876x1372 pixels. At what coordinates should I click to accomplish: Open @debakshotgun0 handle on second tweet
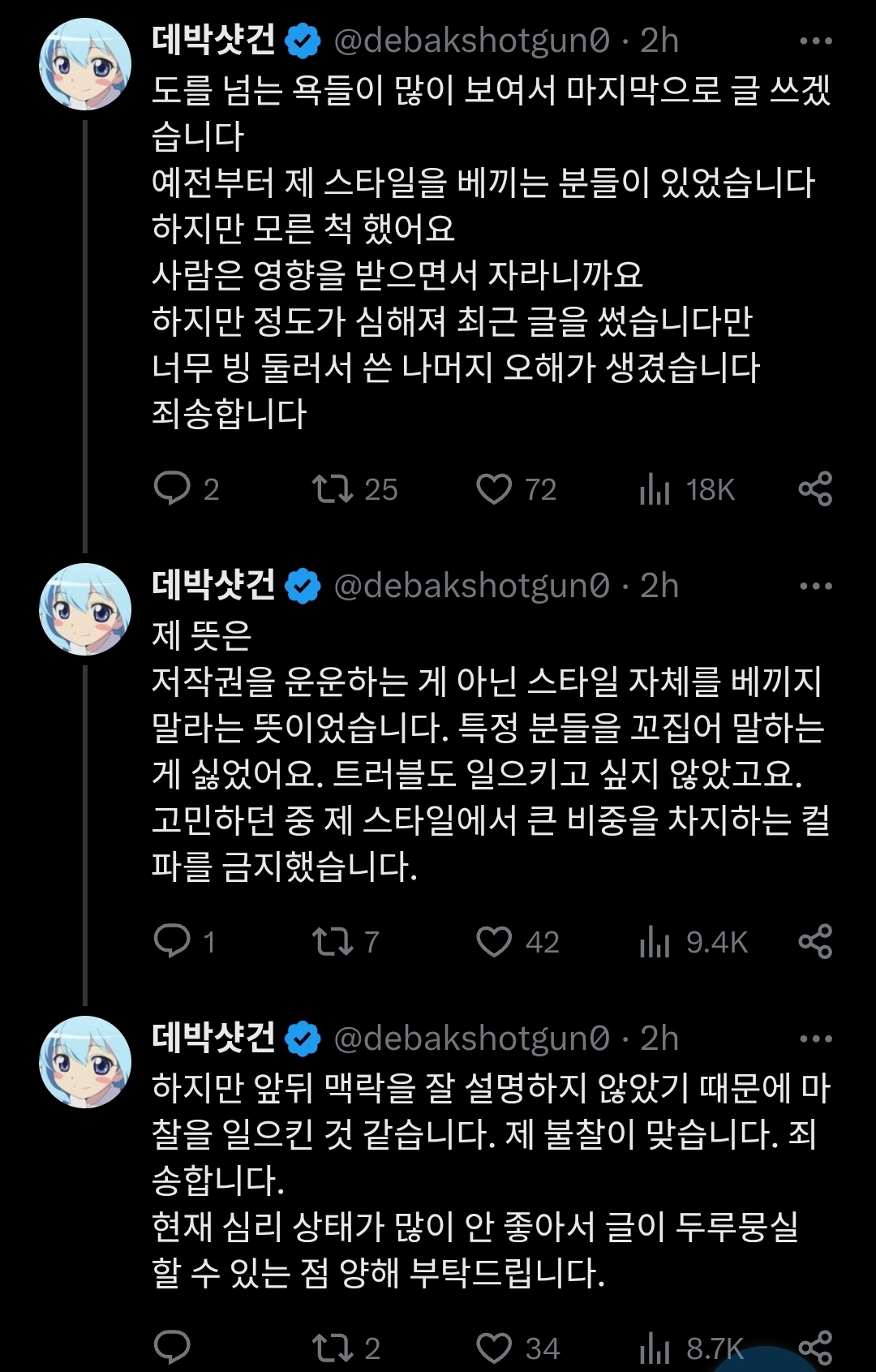(471, 586)
